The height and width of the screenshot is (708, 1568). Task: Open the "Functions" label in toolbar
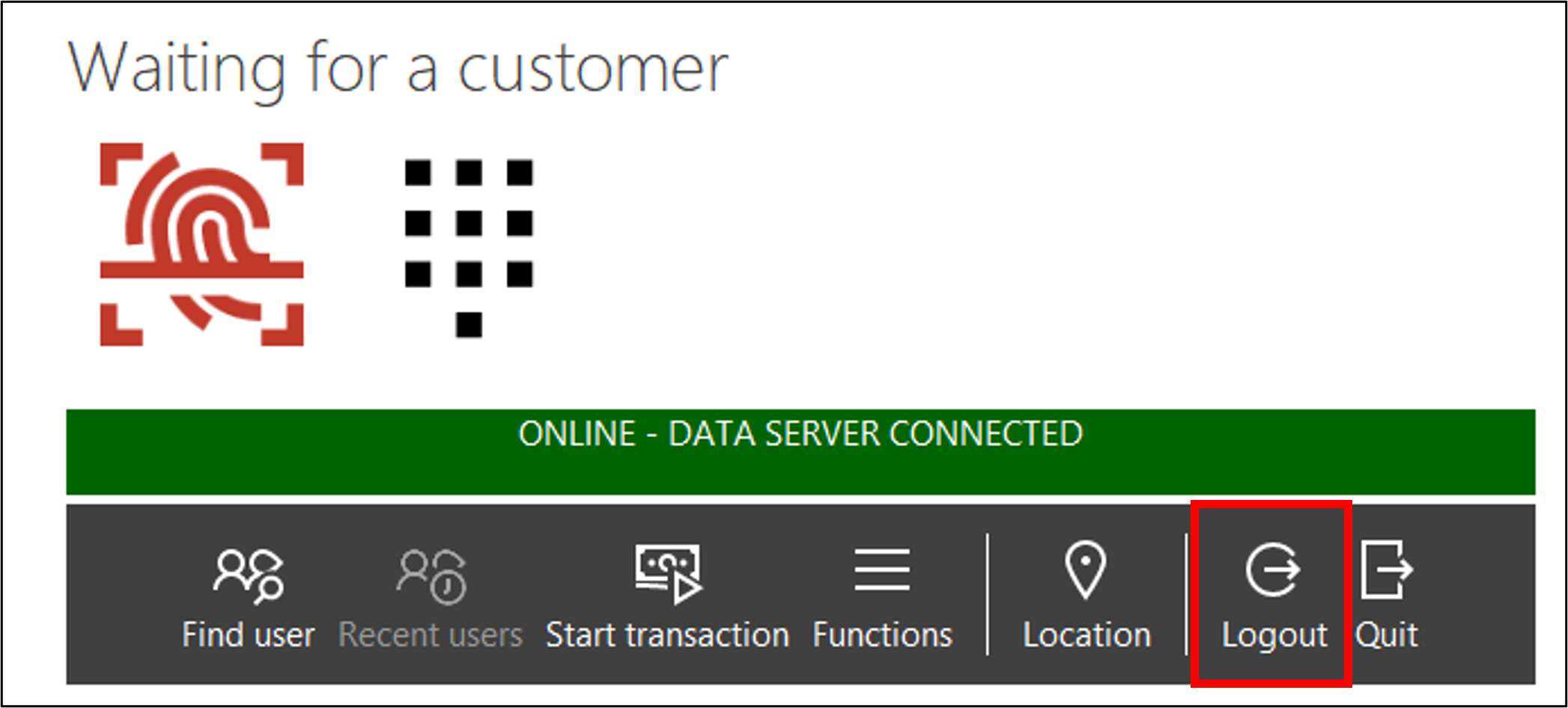882,635
